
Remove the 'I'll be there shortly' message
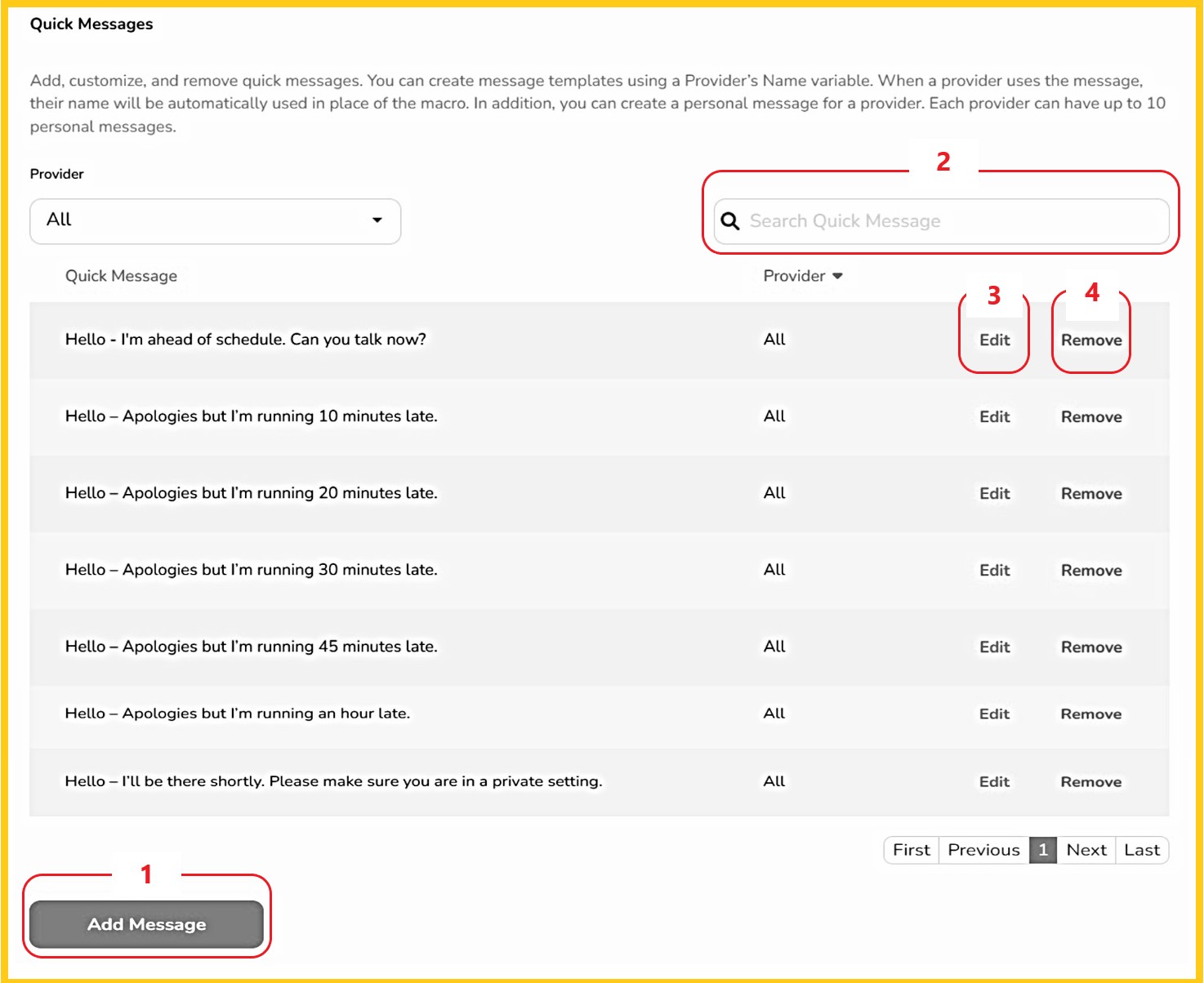pos(1090,781)
